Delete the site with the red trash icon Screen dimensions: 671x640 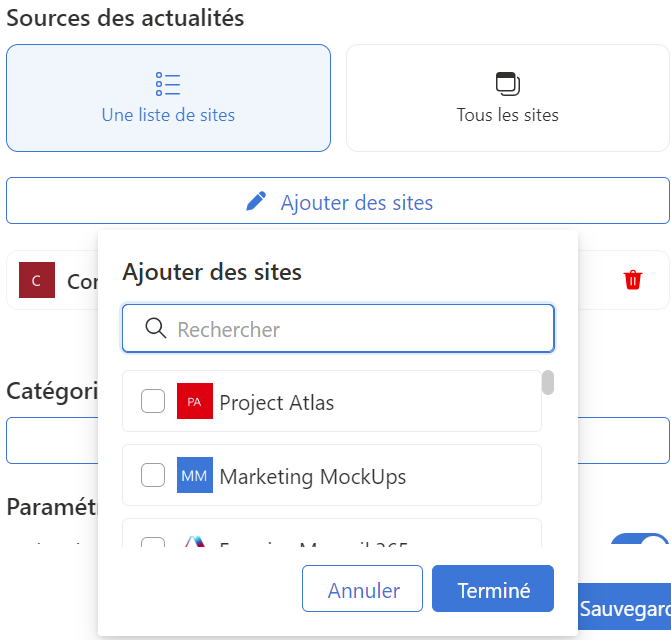click(632, 280)
